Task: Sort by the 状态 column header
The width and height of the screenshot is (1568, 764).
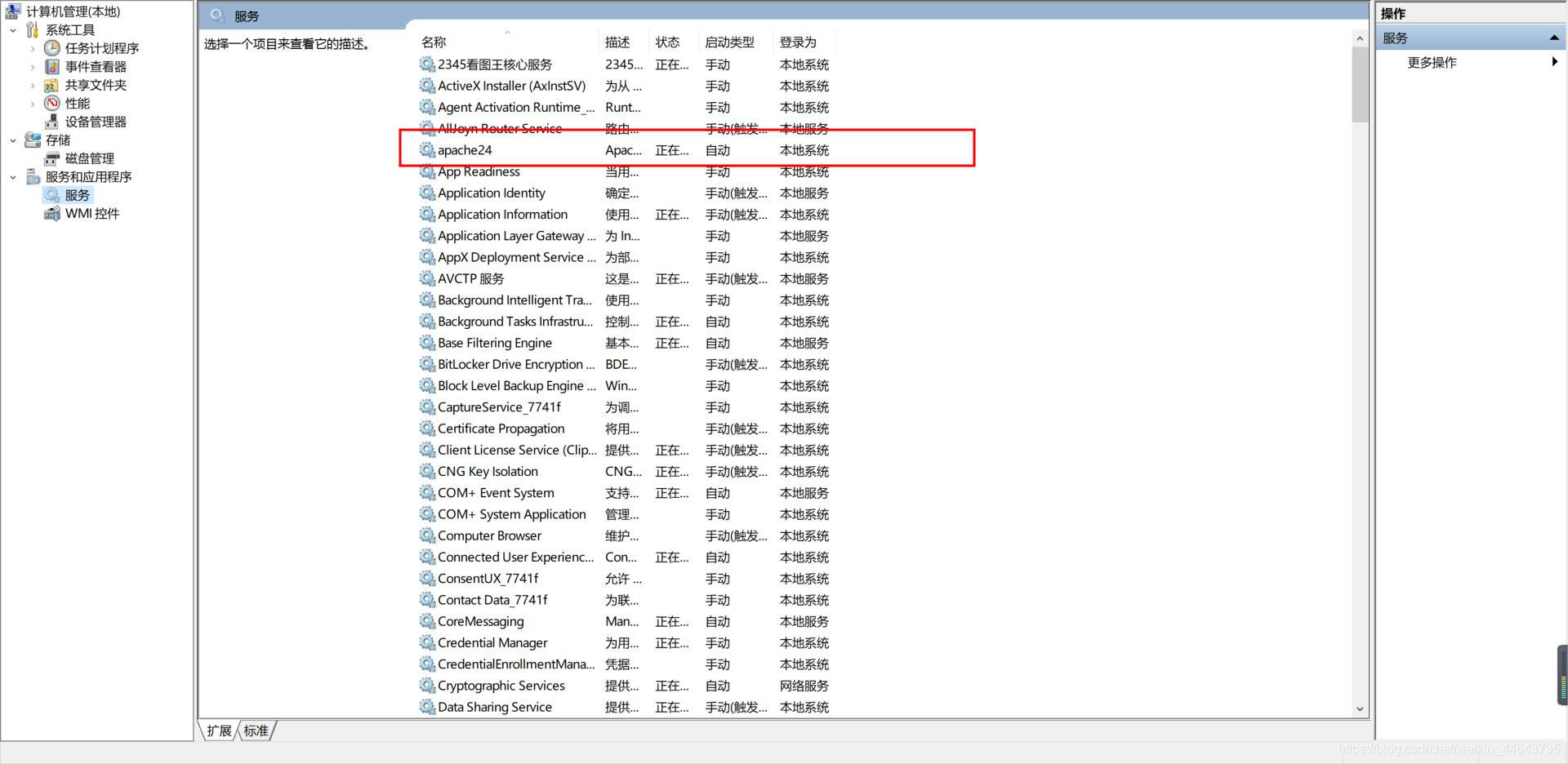Action: pyautogui.click(x=674, y=42)
